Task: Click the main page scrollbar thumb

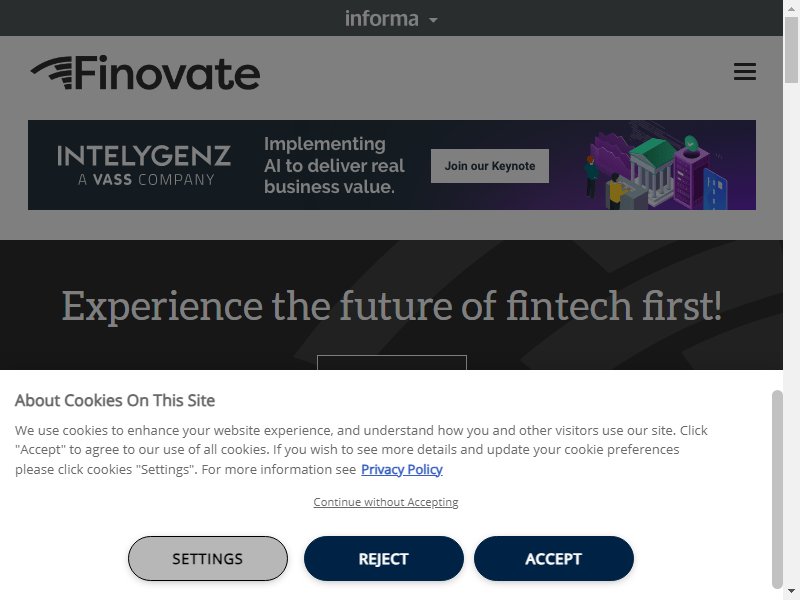Action: (x=791, y=49)
